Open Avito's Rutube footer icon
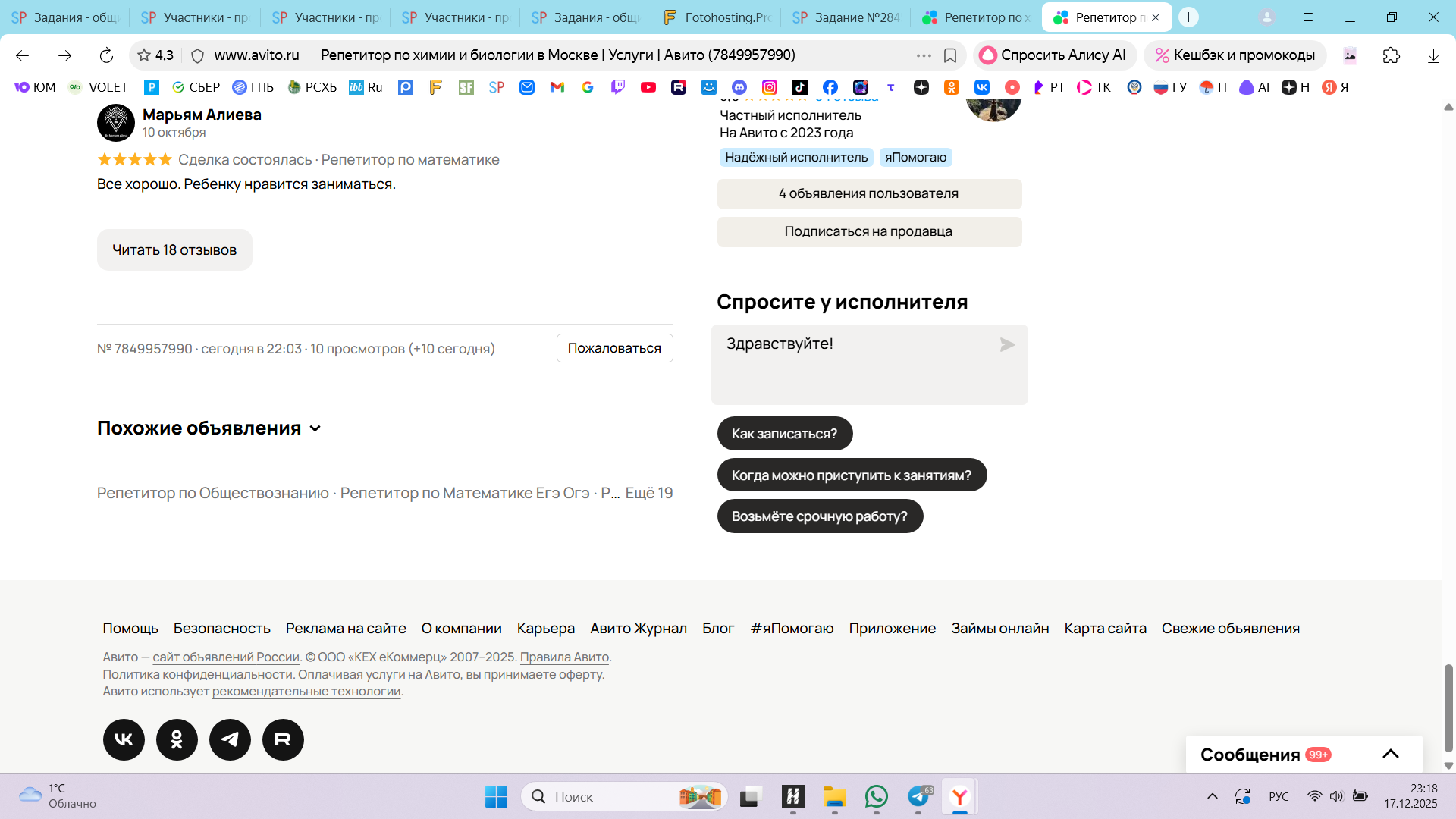The height and width of the screenshot is (819, 1456). 283,739
